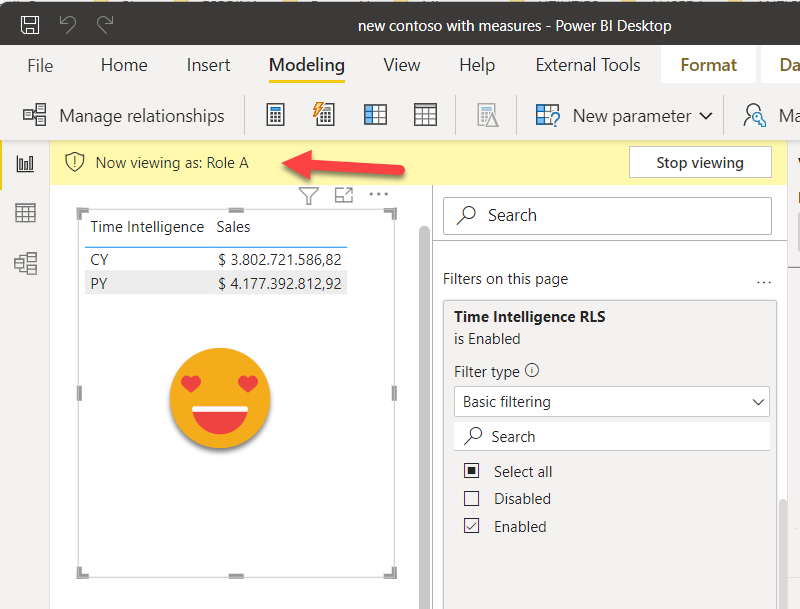Click the New measure calculator icon

point(275,115)
